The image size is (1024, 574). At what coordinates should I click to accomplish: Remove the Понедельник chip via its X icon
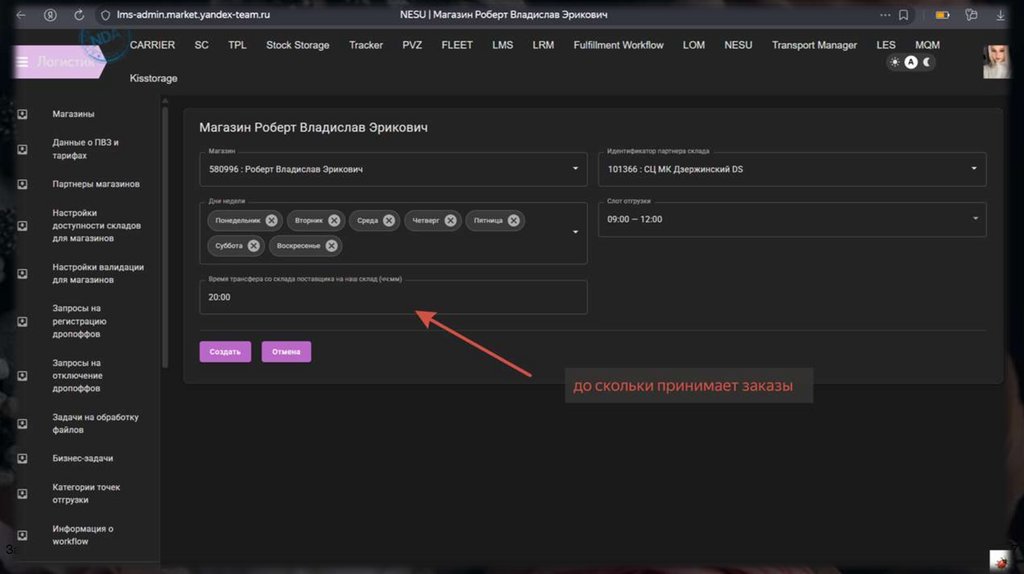point(271,221)
